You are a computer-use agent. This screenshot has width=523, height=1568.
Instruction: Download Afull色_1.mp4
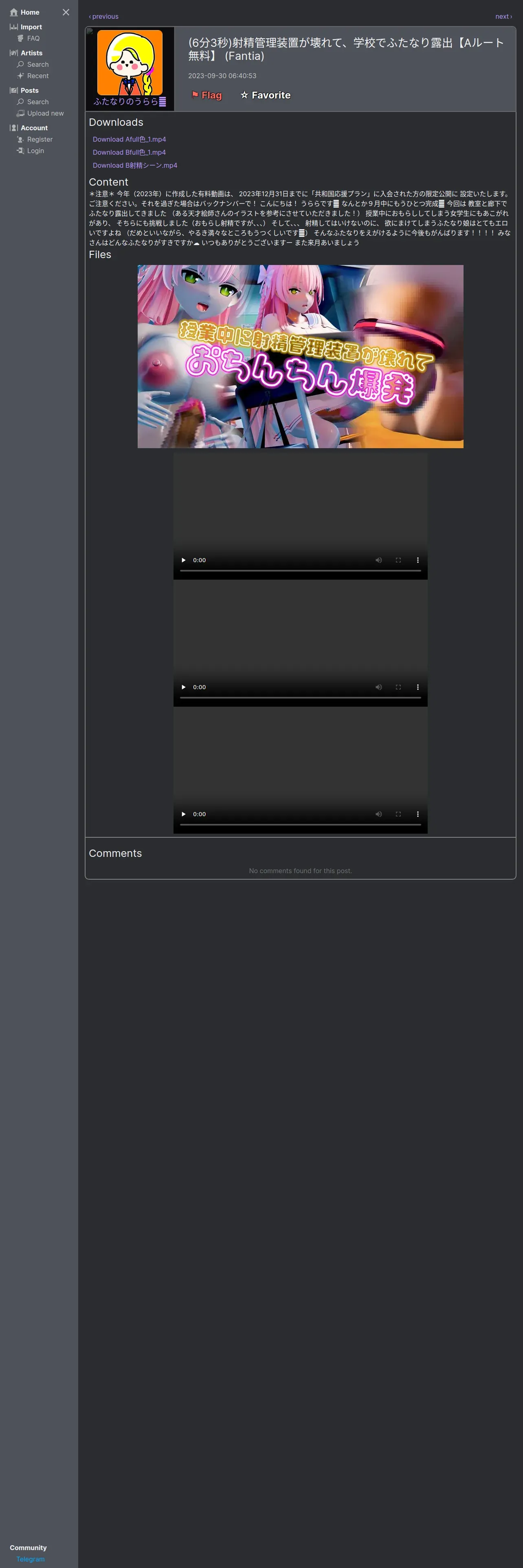pos(129,139)
